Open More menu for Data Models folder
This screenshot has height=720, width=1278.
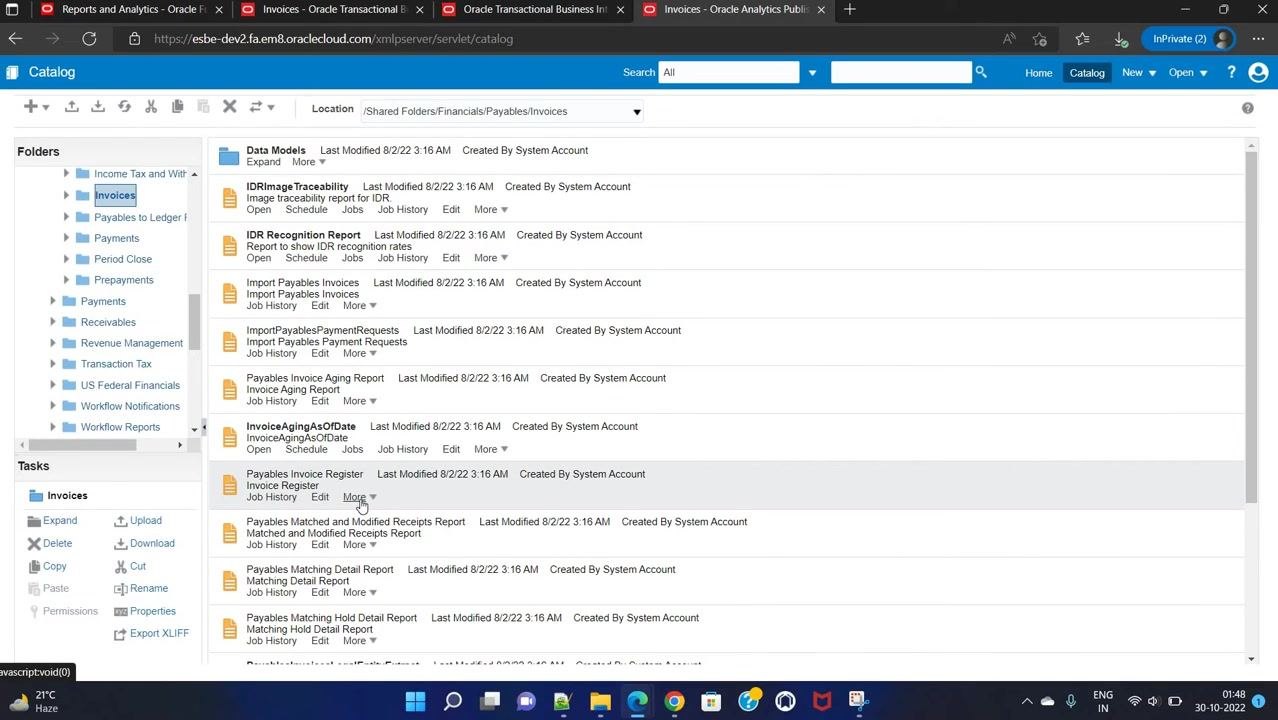click(x=308, y=162)
